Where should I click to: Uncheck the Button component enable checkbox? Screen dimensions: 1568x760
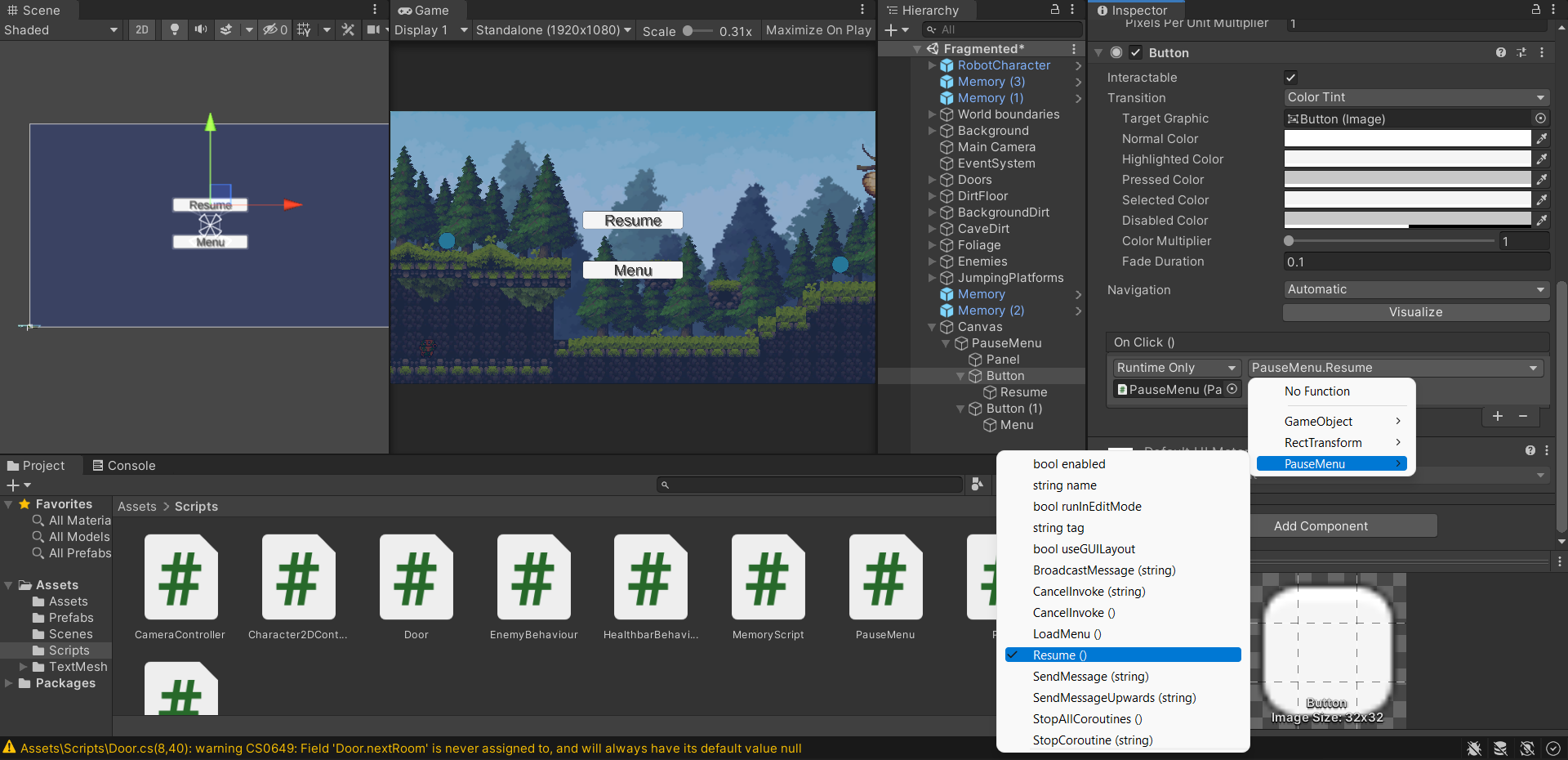pyautogui.click(x=1134, y=52)
